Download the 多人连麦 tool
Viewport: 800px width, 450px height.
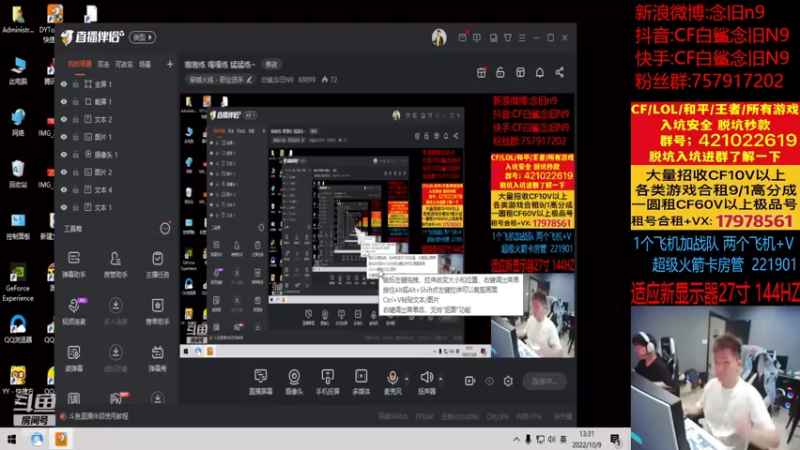point(116,311)
